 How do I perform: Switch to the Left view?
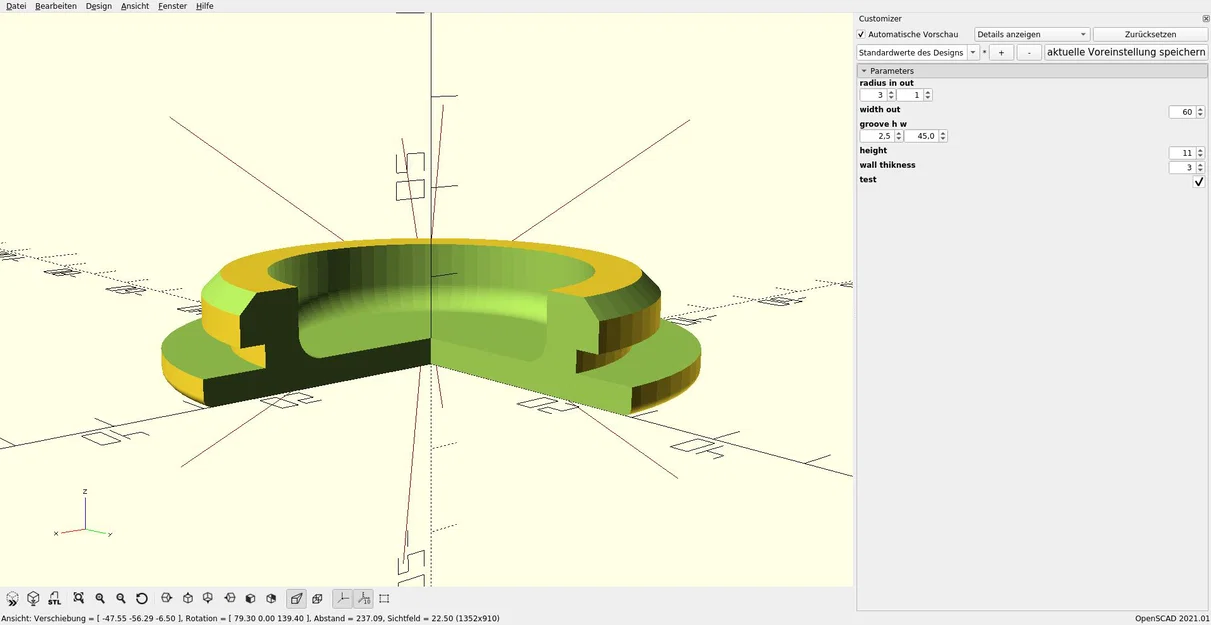click(229, 598)
